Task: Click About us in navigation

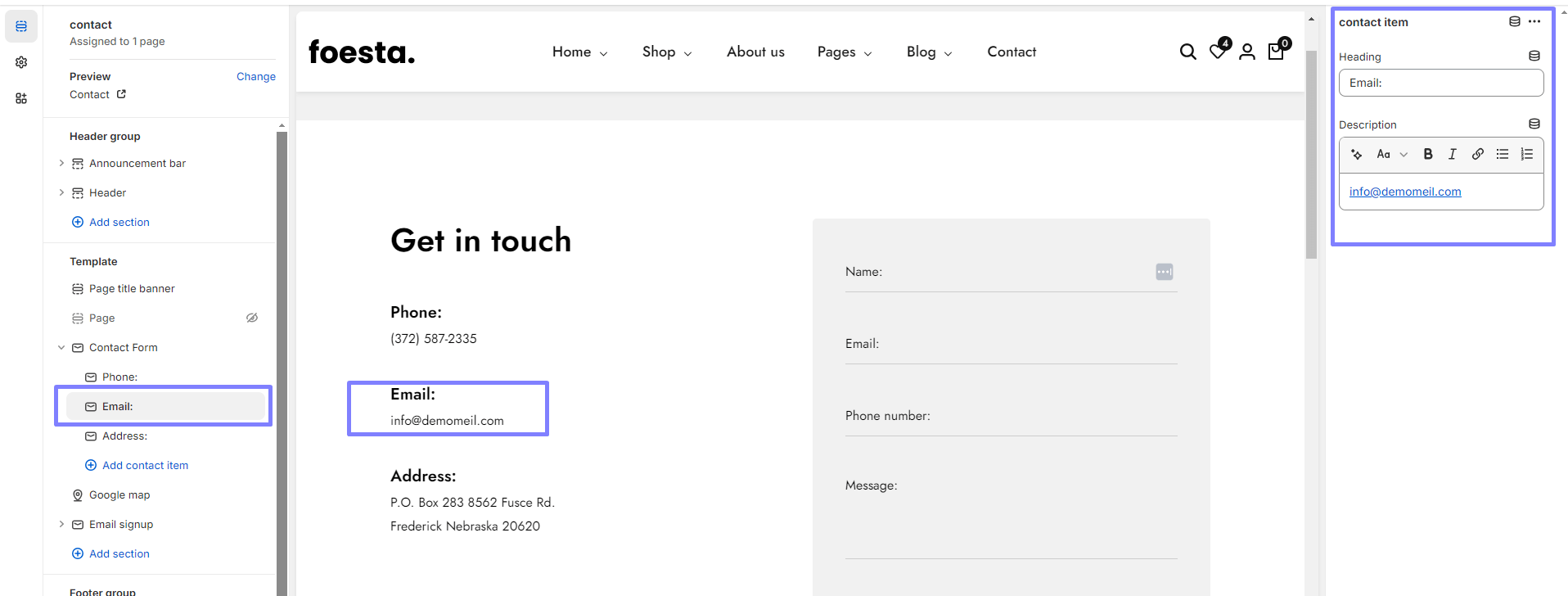Action: [755, 52]
